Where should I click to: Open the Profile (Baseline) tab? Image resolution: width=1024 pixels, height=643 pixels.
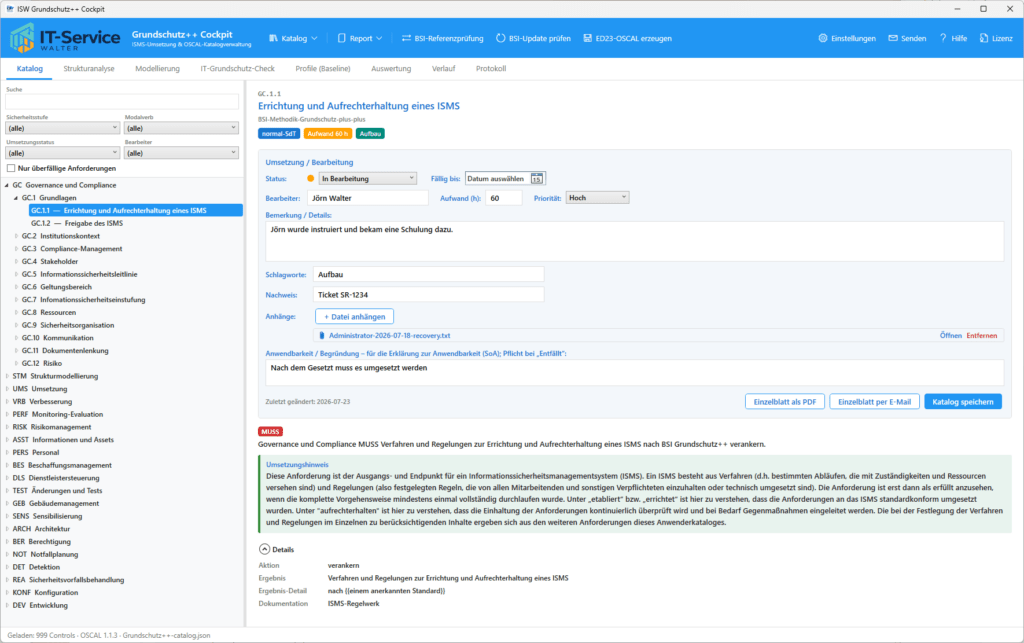click(x=323, y=69)
